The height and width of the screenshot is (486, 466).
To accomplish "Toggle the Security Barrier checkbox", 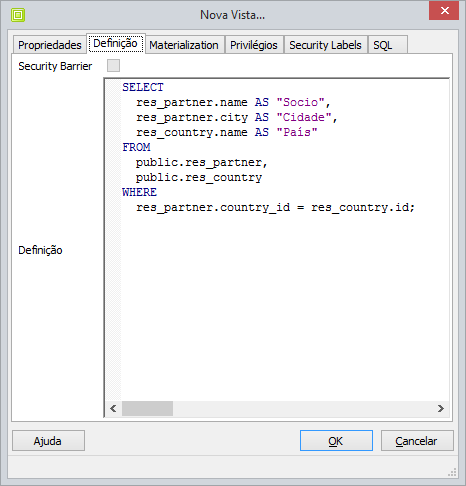I will [113, 65].
